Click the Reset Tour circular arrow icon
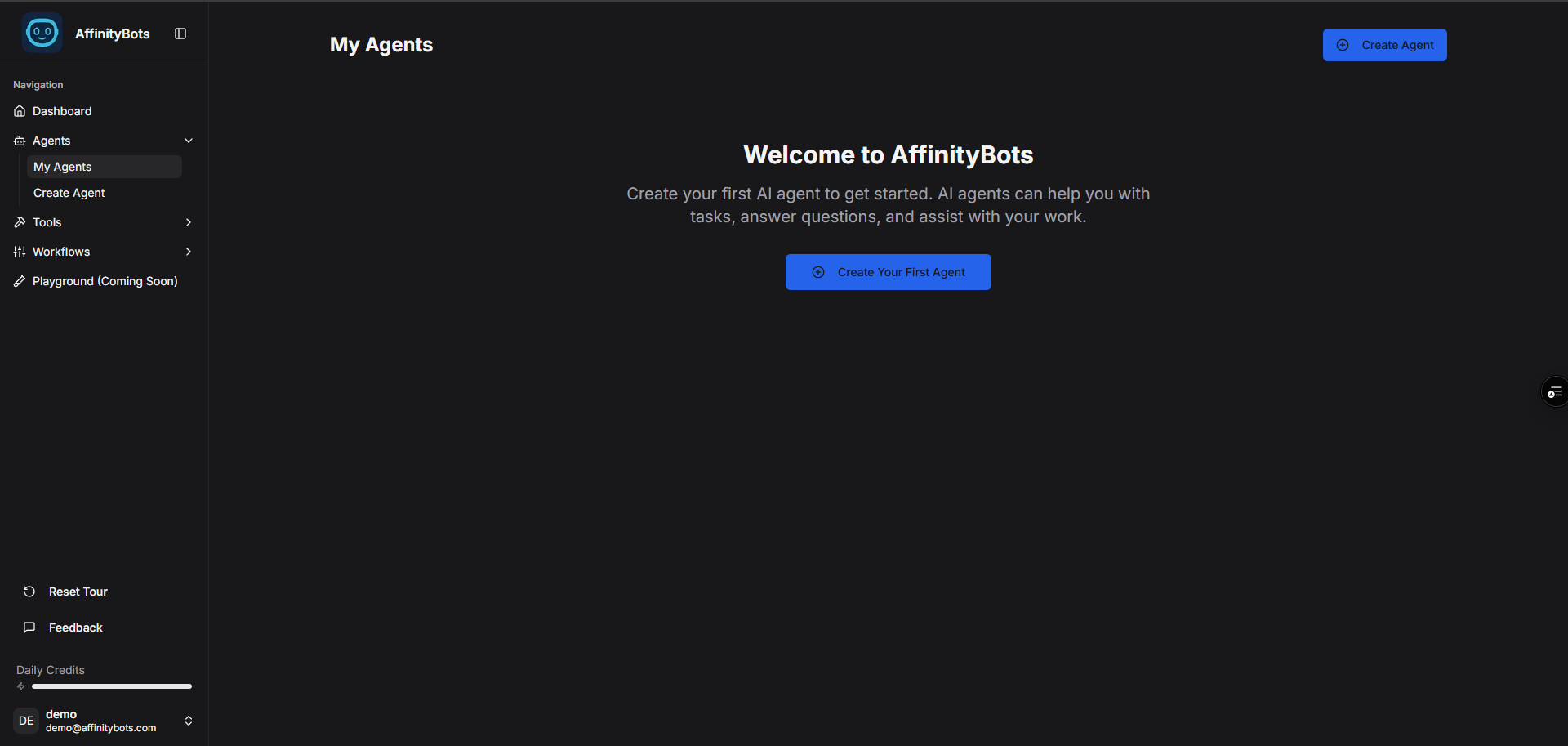The width and height of the screenshot is (1568, 746). [29, 592]
